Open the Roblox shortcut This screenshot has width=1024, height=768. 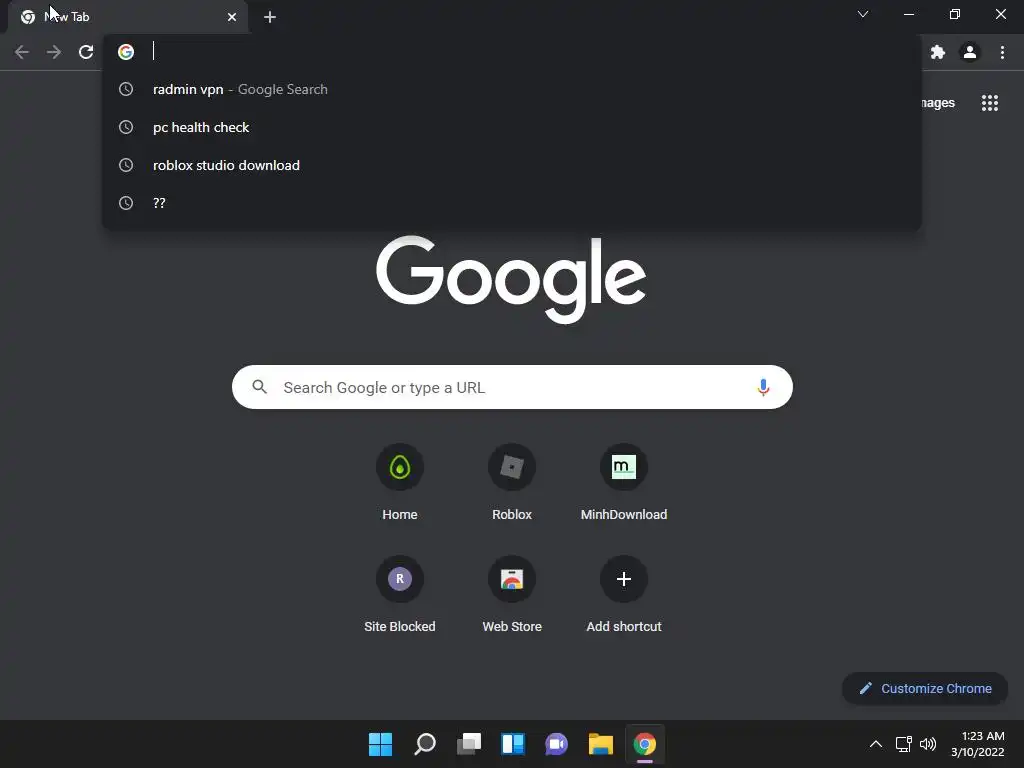(512, 483)
